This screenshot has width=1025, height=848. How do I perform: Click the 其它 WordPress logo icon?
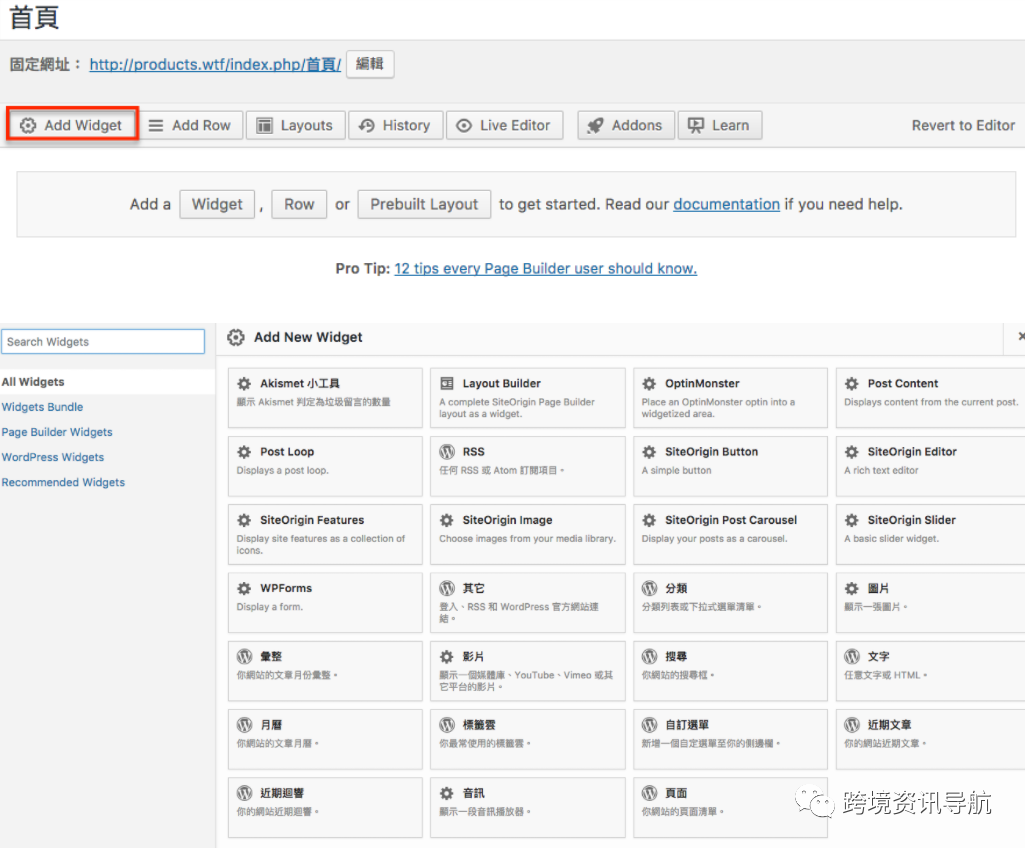pyautogui.click(x=446, y=588)
